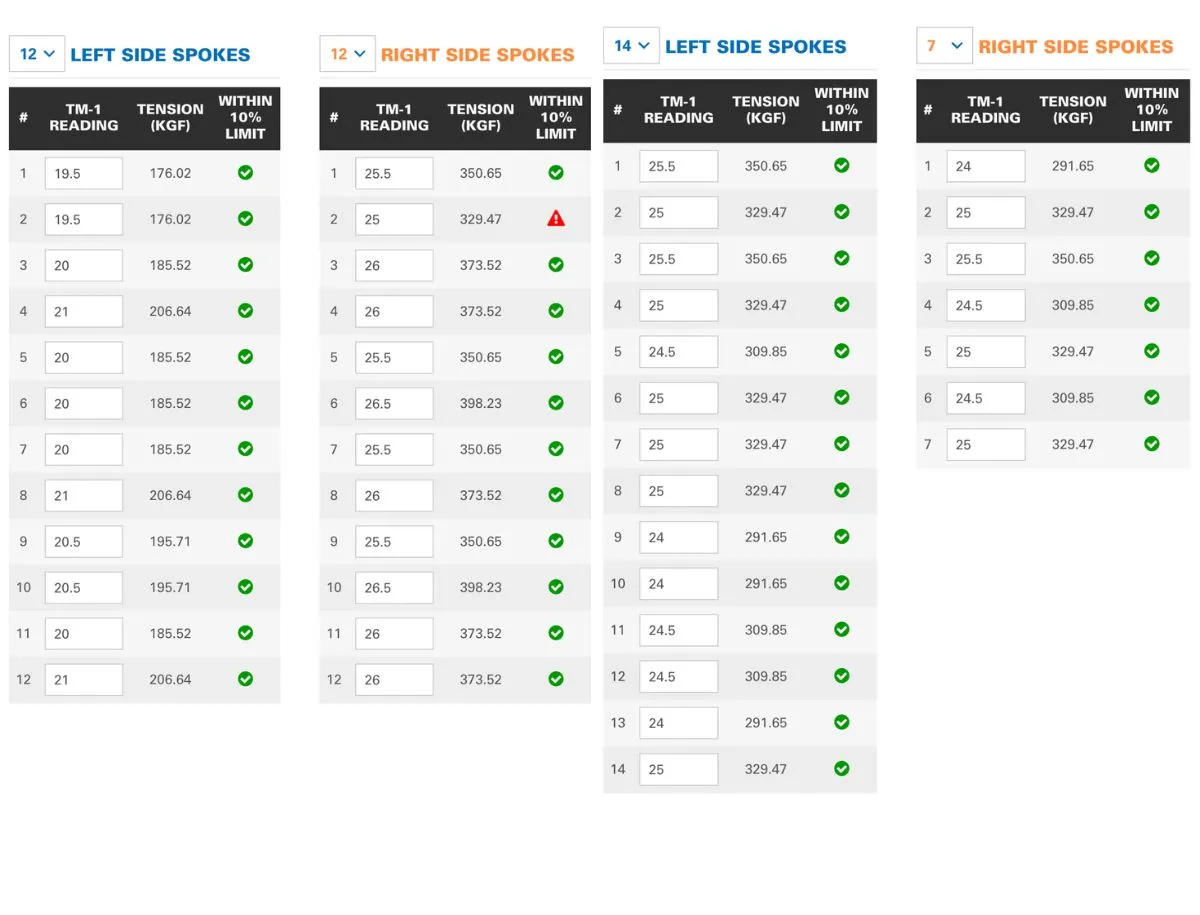
Task: Click tension 291.65 for spoke 1 in 7-spoke right table
Action: pyautogui.click(x=1073, y=166)
